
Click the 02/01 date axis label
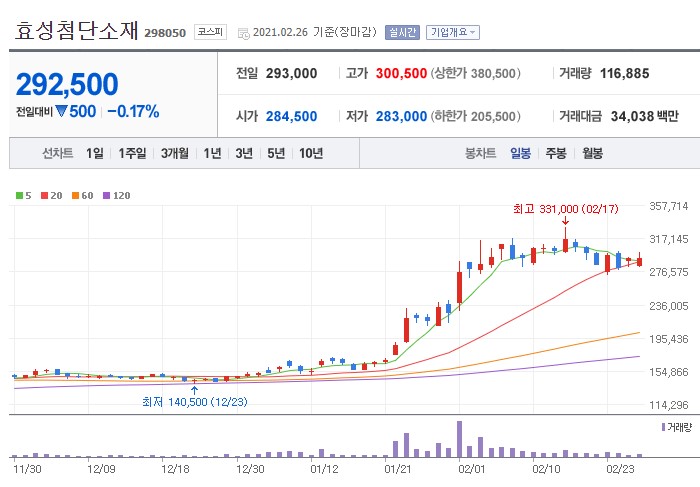point(471,469)
